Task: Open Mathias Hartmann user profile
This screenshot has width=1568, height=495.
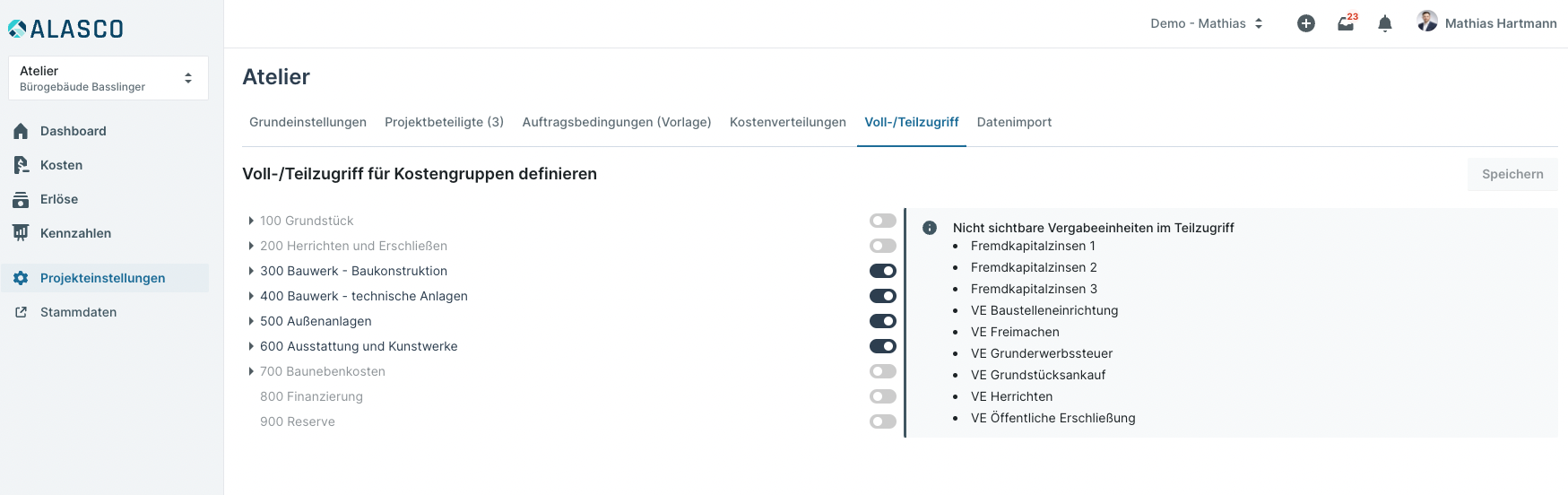Action: [1486, 23]
